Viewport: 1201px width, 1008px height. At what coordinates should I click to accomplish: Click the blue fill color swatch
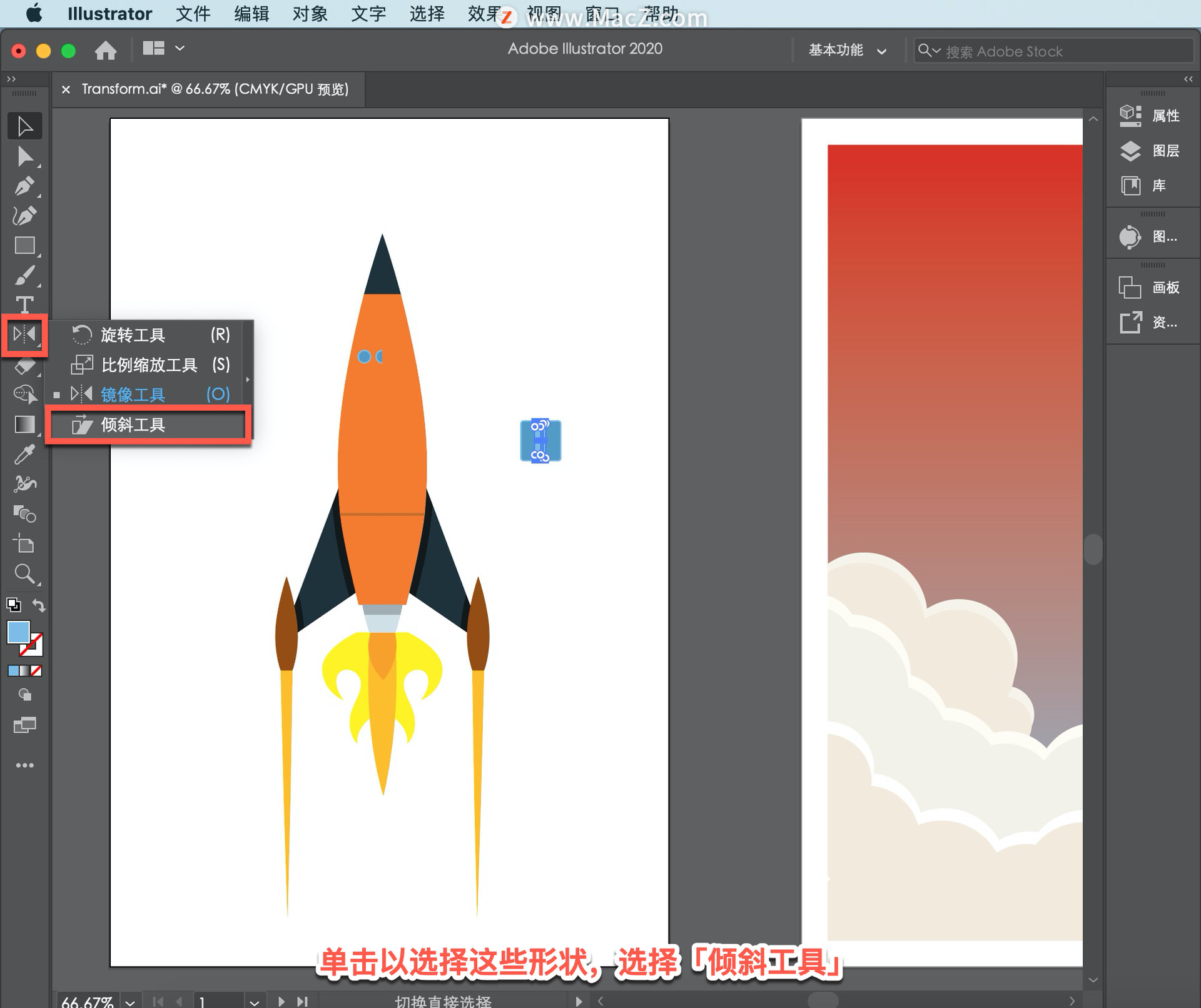18,632
